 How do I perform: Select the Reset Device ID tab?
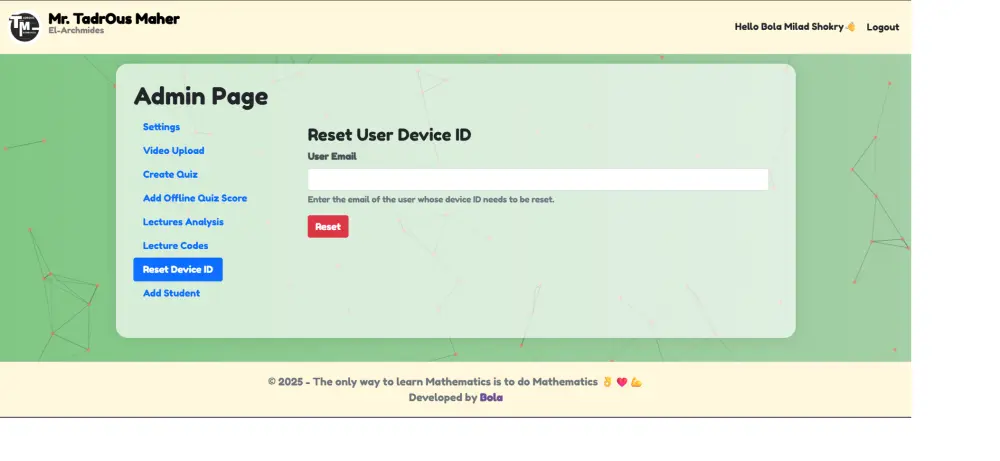pyautogui.click(x=178, y=269)
